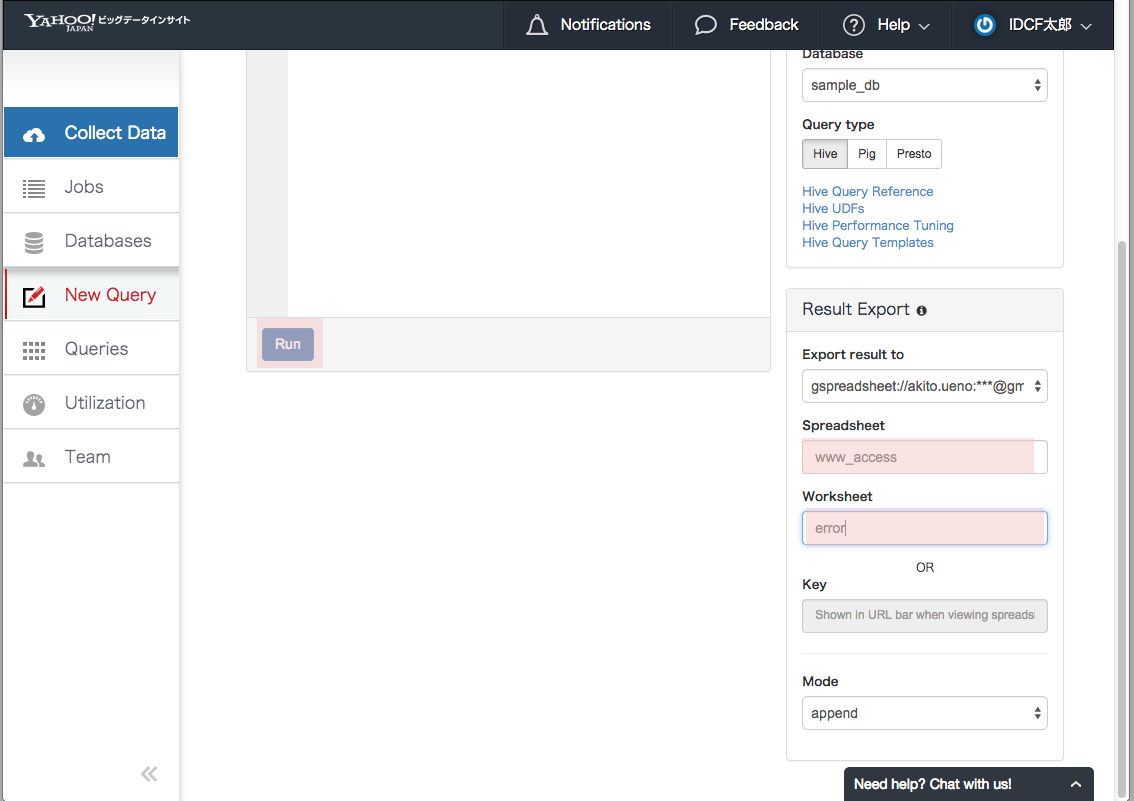1134x801 pixels.
Task: Click the IDCF太郎 account power icon
Action: 984,25
